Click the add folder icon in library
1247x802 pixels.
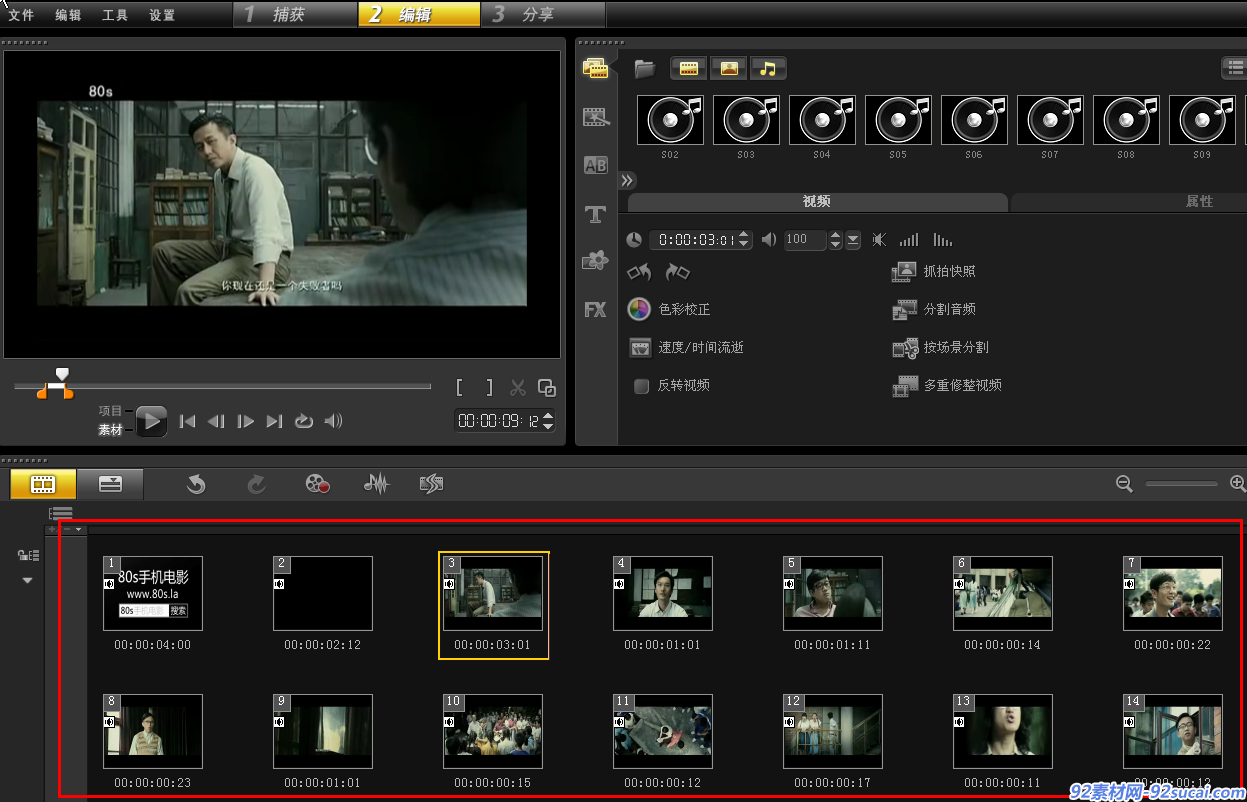[x=644, y=68]
